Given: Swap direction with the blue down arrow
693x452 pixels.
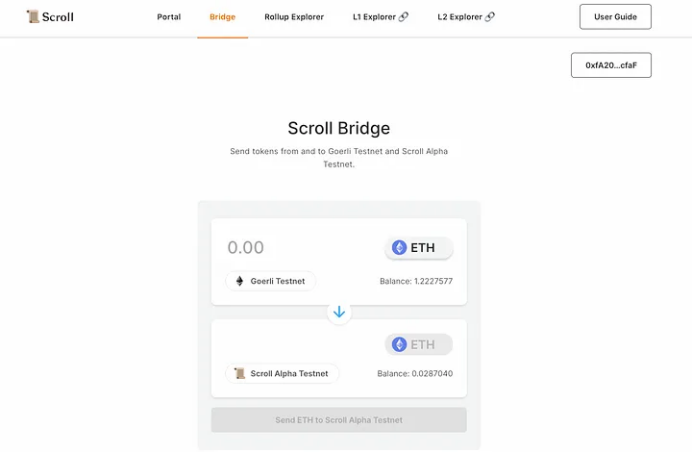Looking at the screenshot, I should coord(339,312).
